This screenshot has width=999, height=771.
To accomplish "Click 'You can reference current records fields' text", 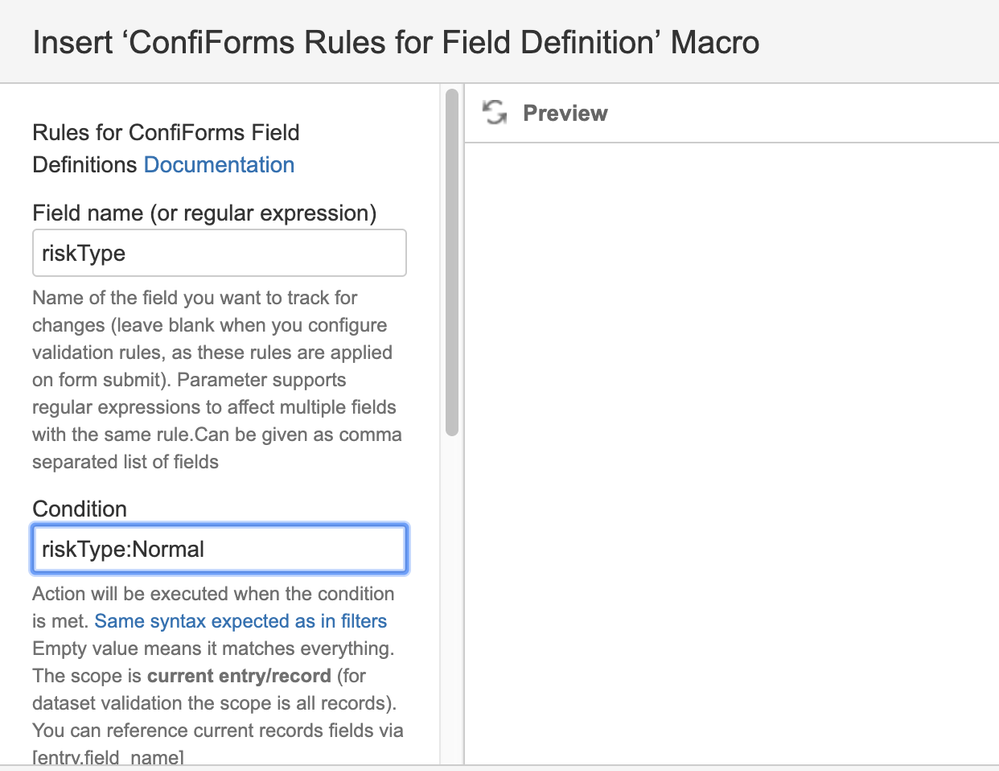I will coord(218,730).
